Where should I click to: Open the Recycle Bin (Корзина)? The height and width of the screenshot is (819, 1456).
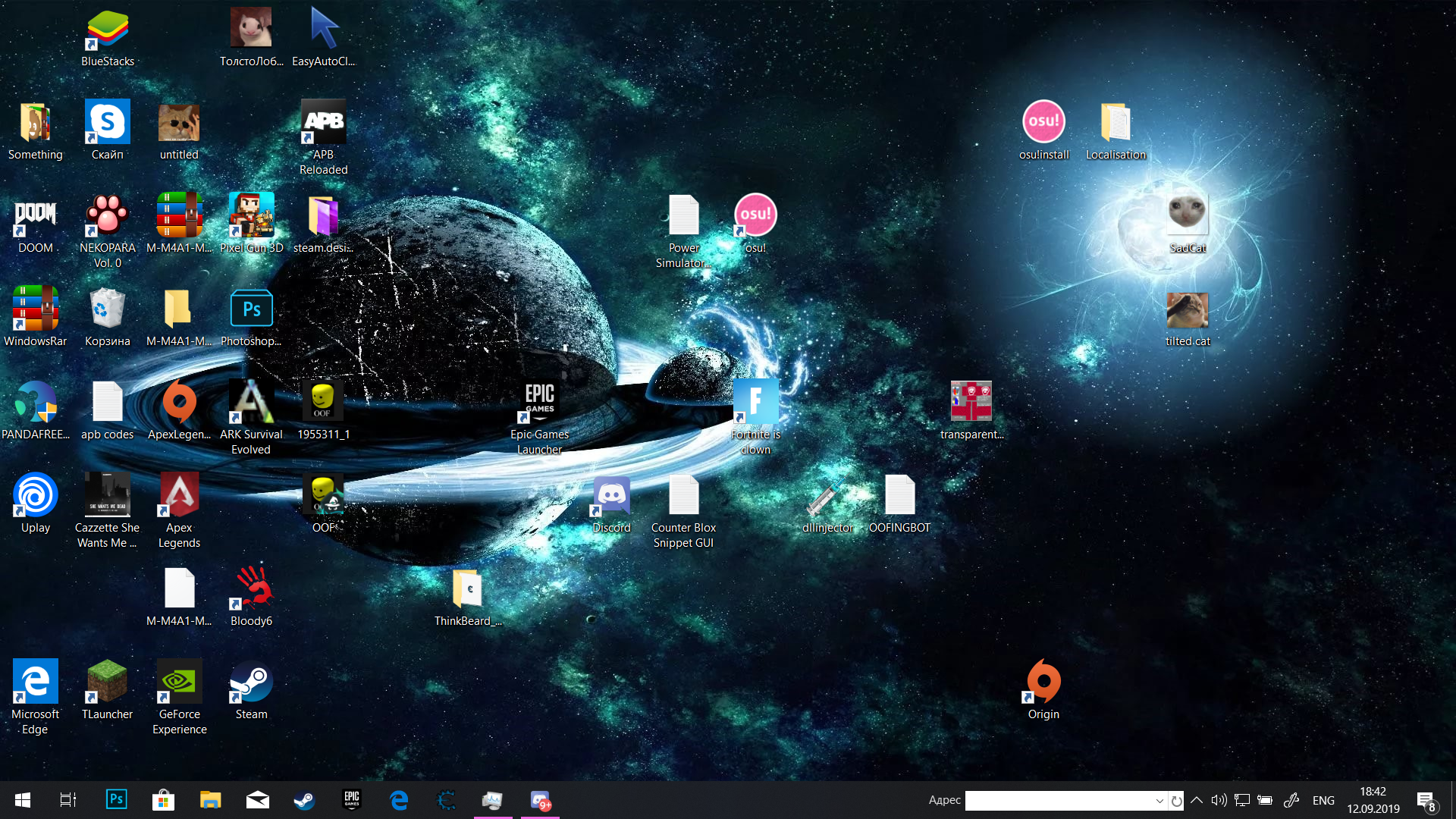point(108,318)
